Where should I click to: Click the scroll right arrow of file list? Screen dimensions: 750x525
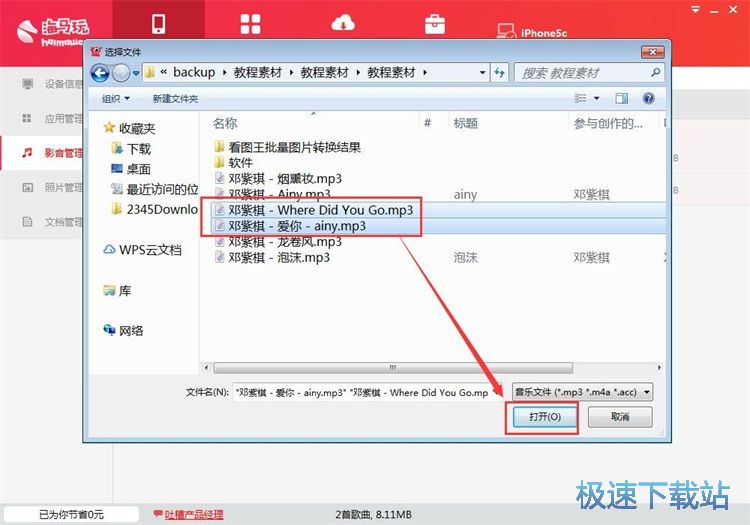click(660, 368)
